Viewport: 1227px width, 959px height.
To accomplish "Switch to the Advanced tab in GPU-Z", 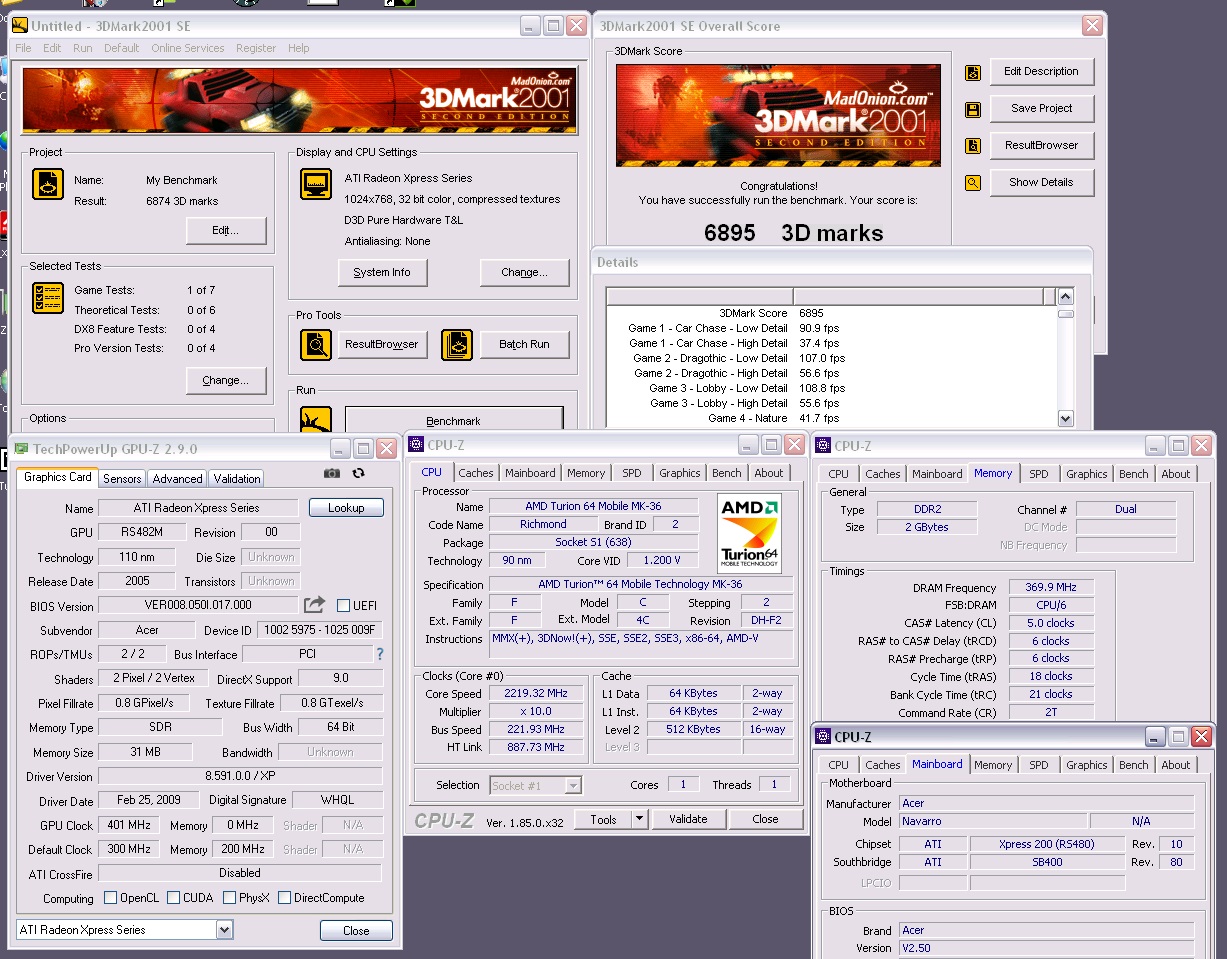I will [x=178, y=479].
